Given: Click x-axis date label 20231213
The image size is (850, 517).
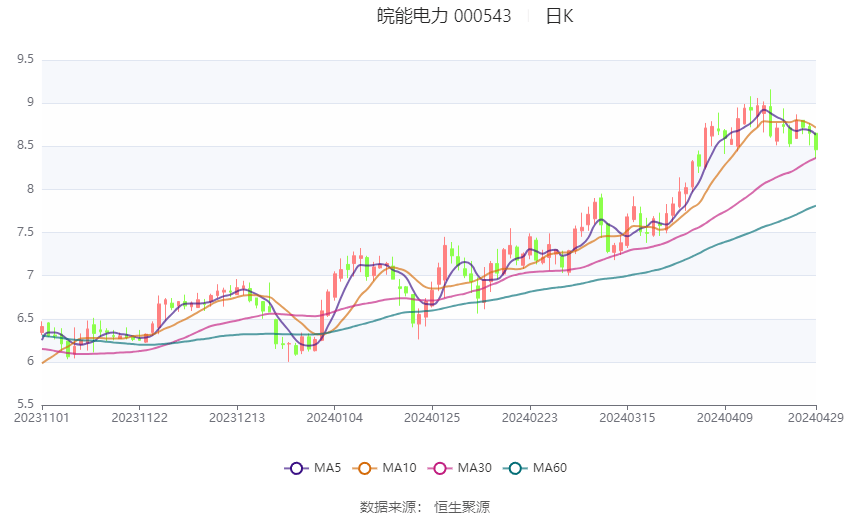Looking at the screenshot, I should tap(237, 418).
